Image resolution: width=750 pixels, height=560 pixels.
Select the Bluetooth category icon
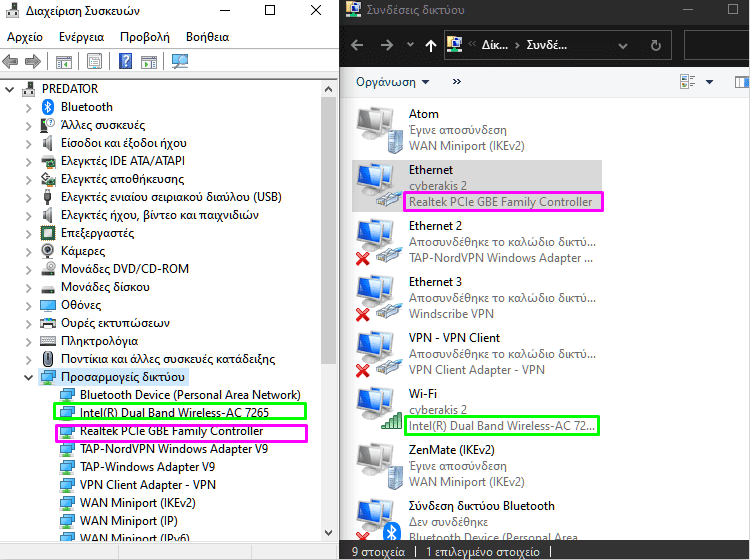47,107
